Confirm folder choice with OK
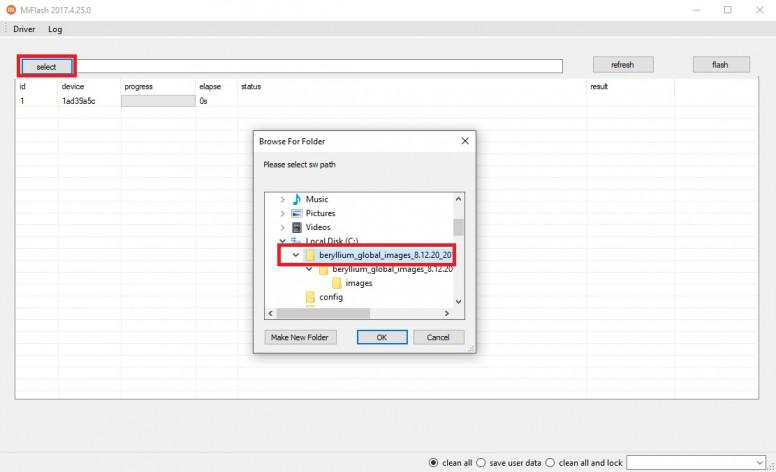The height and width of the screenshot is (472, 776). (x=382, y=337)
